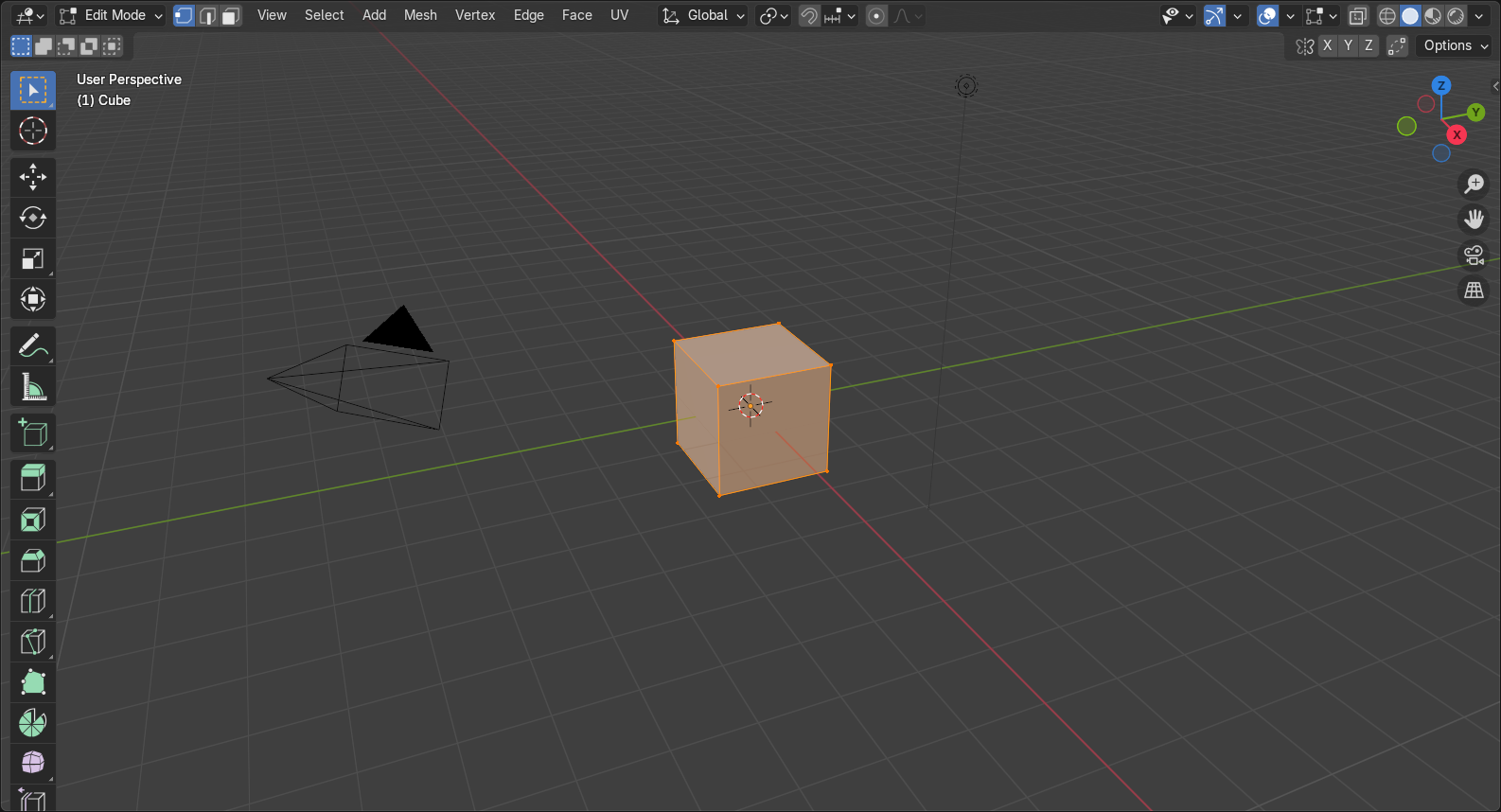
Task: Choose the Scale tool
Action: pyautogui.click(x=33, y=258)
